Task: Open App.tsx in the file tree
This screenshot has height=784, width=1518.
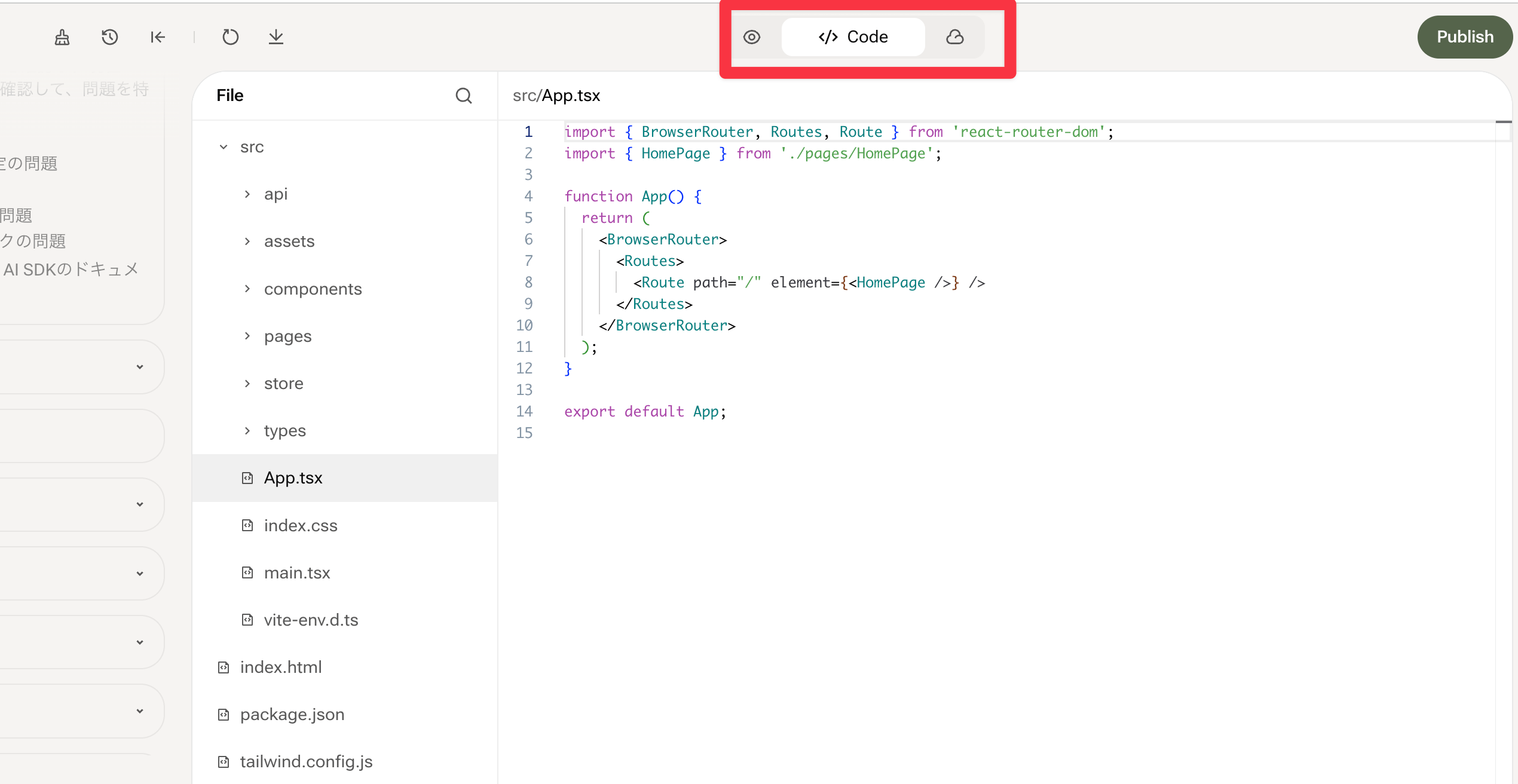Action: 293,478
